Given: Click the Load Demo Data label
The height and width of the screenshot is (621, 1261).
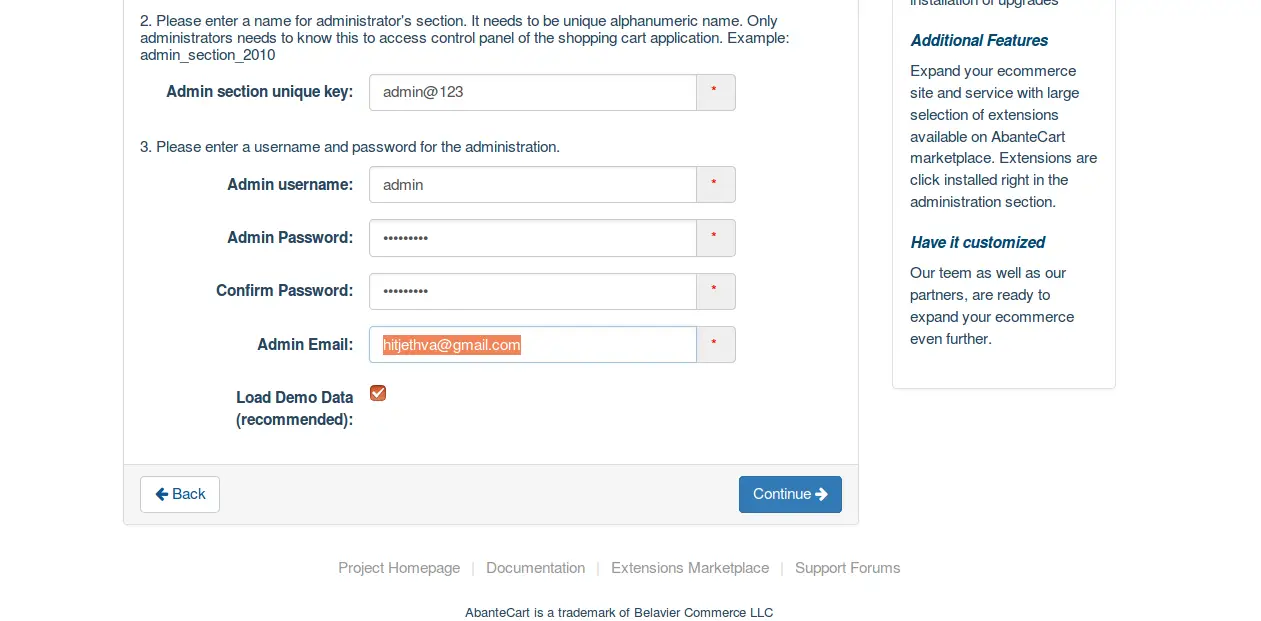Looking at the screenshot, I should [x=295, y=408].
